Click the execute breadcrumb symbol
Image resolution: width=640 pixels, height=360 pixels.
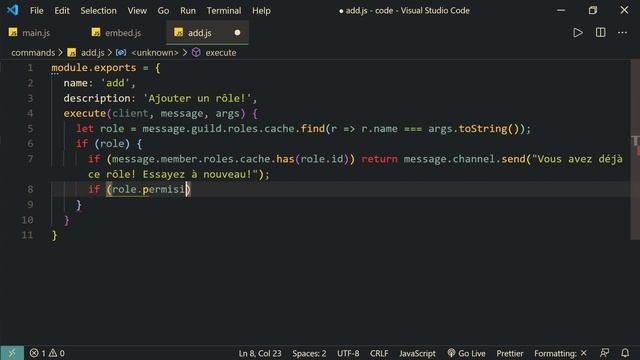(221, 53)
